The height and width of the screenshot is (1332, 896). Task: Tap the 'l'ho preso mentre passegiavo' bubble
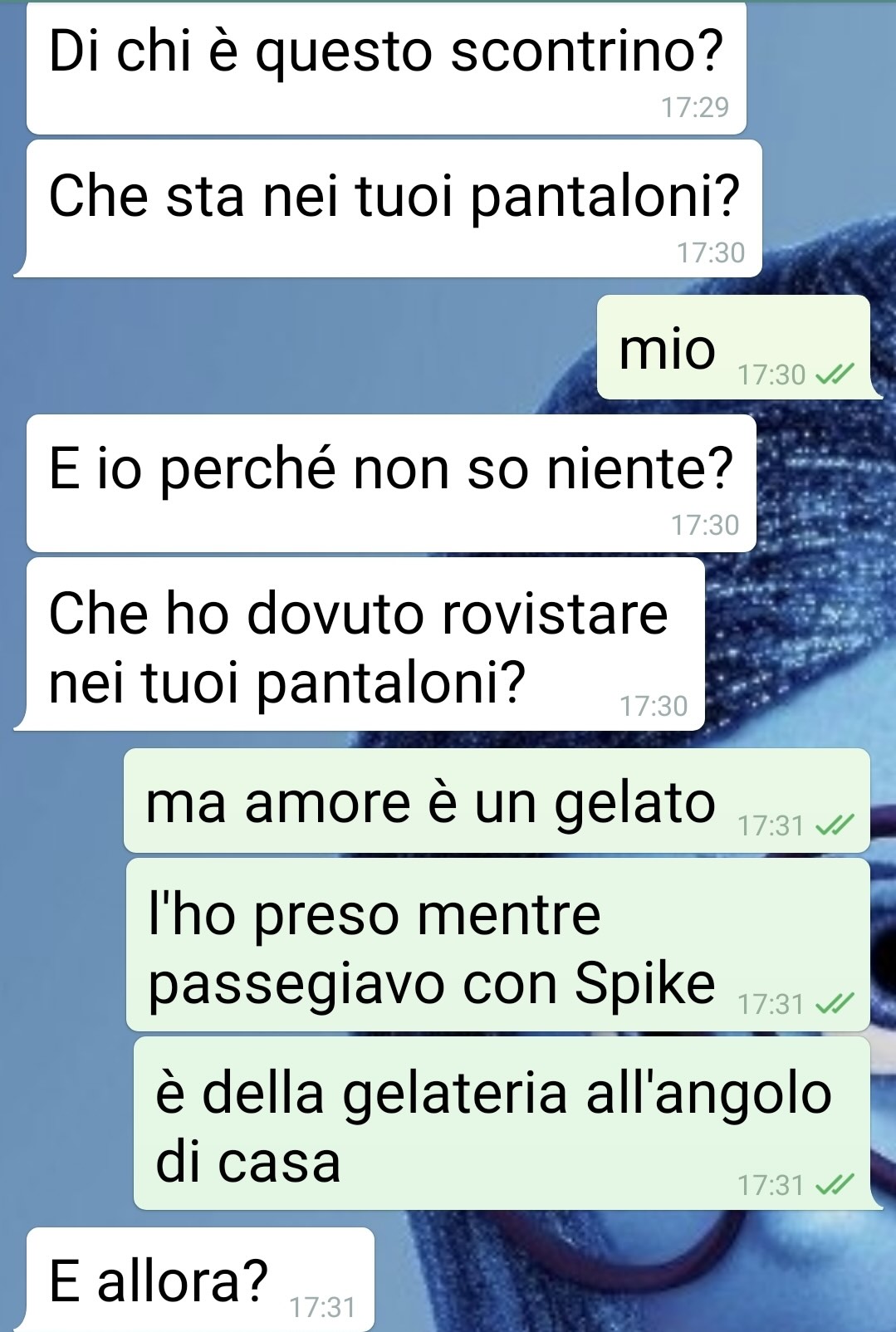point(498,945)
